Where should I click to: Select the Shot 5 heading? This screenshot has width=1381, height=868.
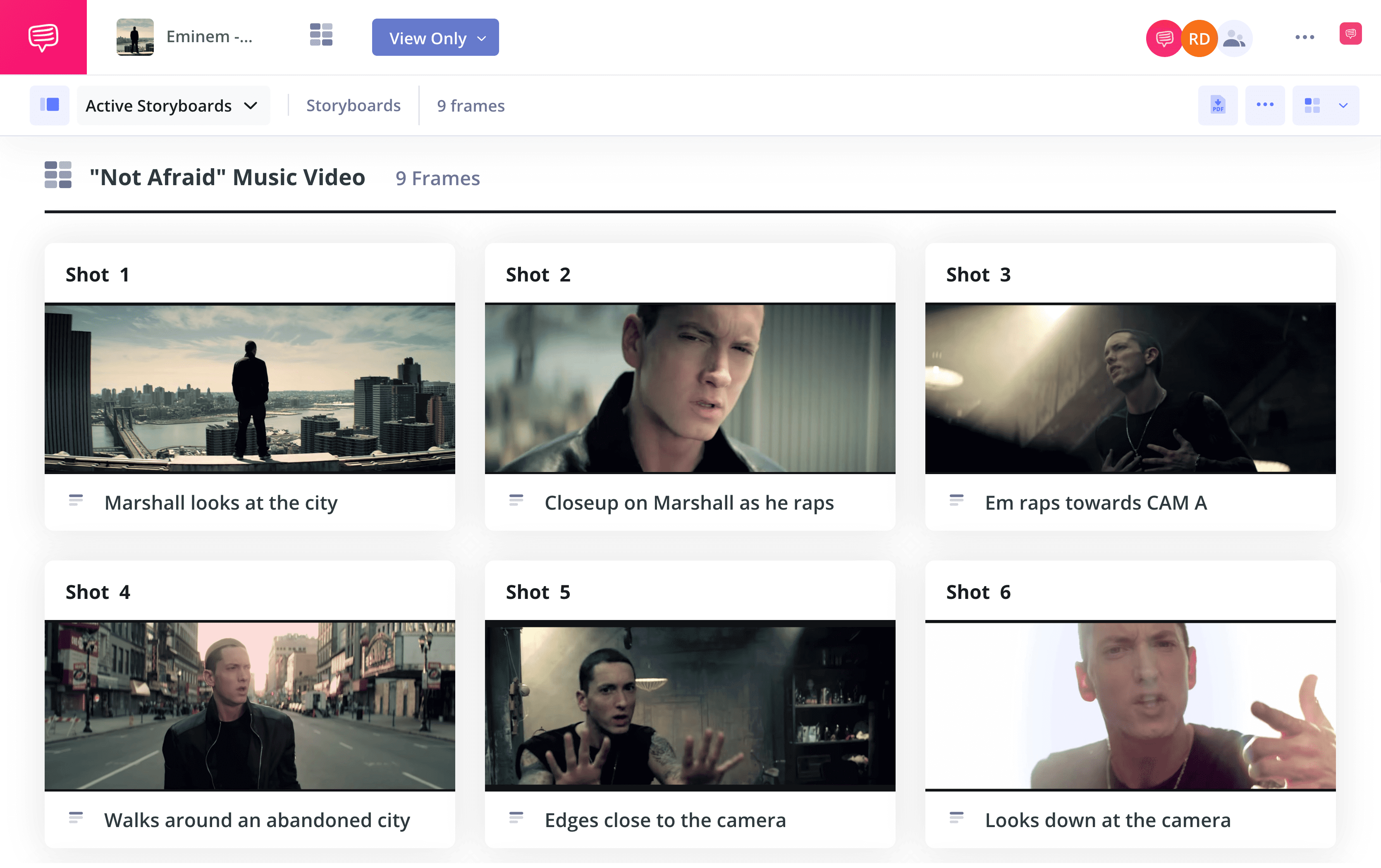click(538, 592)
